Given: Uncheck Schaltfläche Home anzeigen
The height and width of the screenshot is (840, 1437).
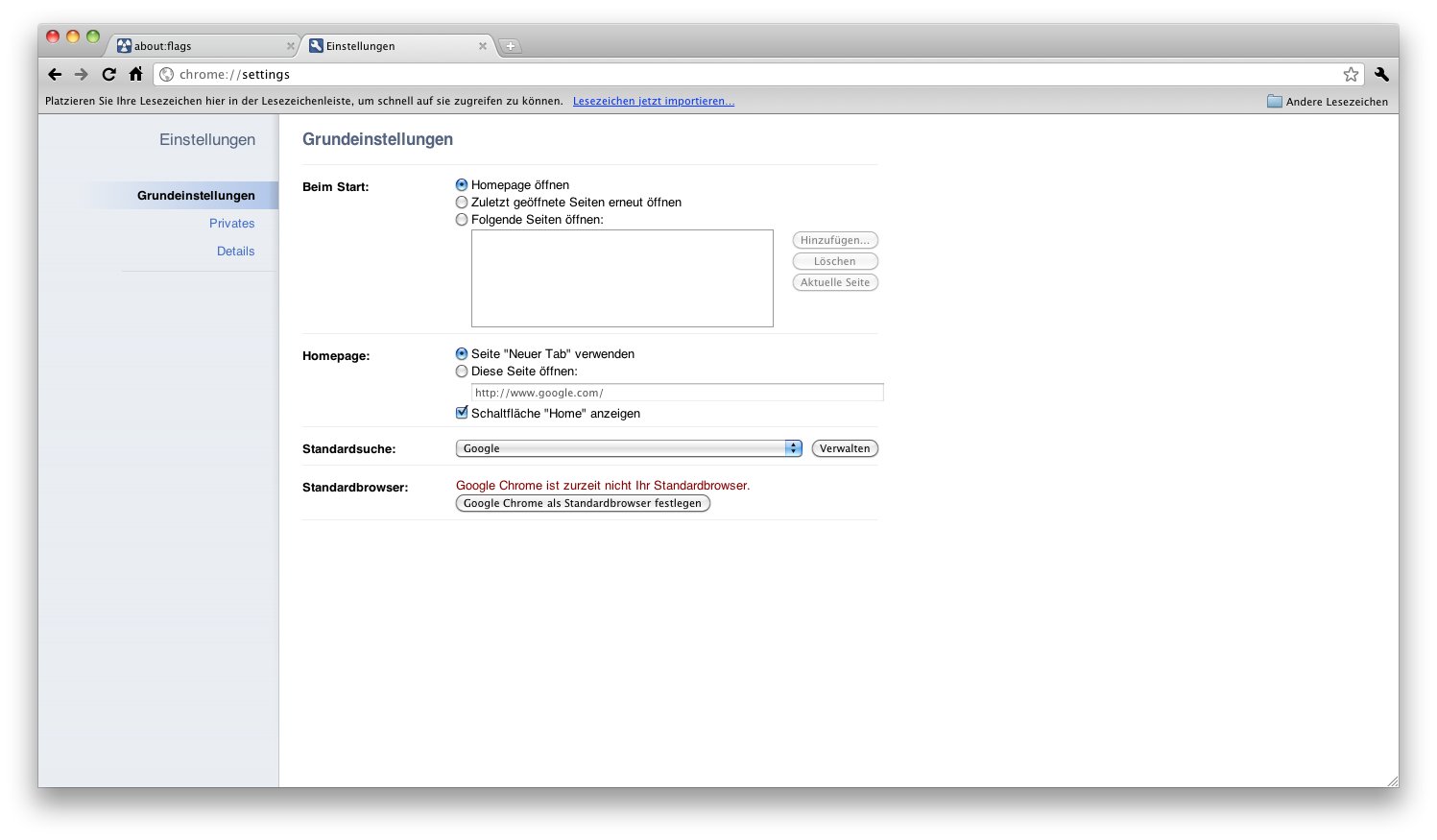Looking at the screenshot, I should click(462, 412).
